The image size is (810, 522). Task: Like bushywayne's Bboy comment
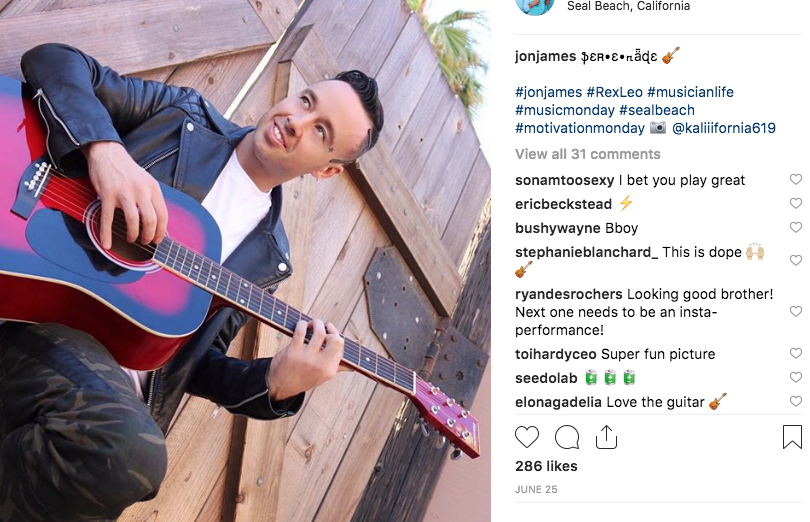[796, 227]
